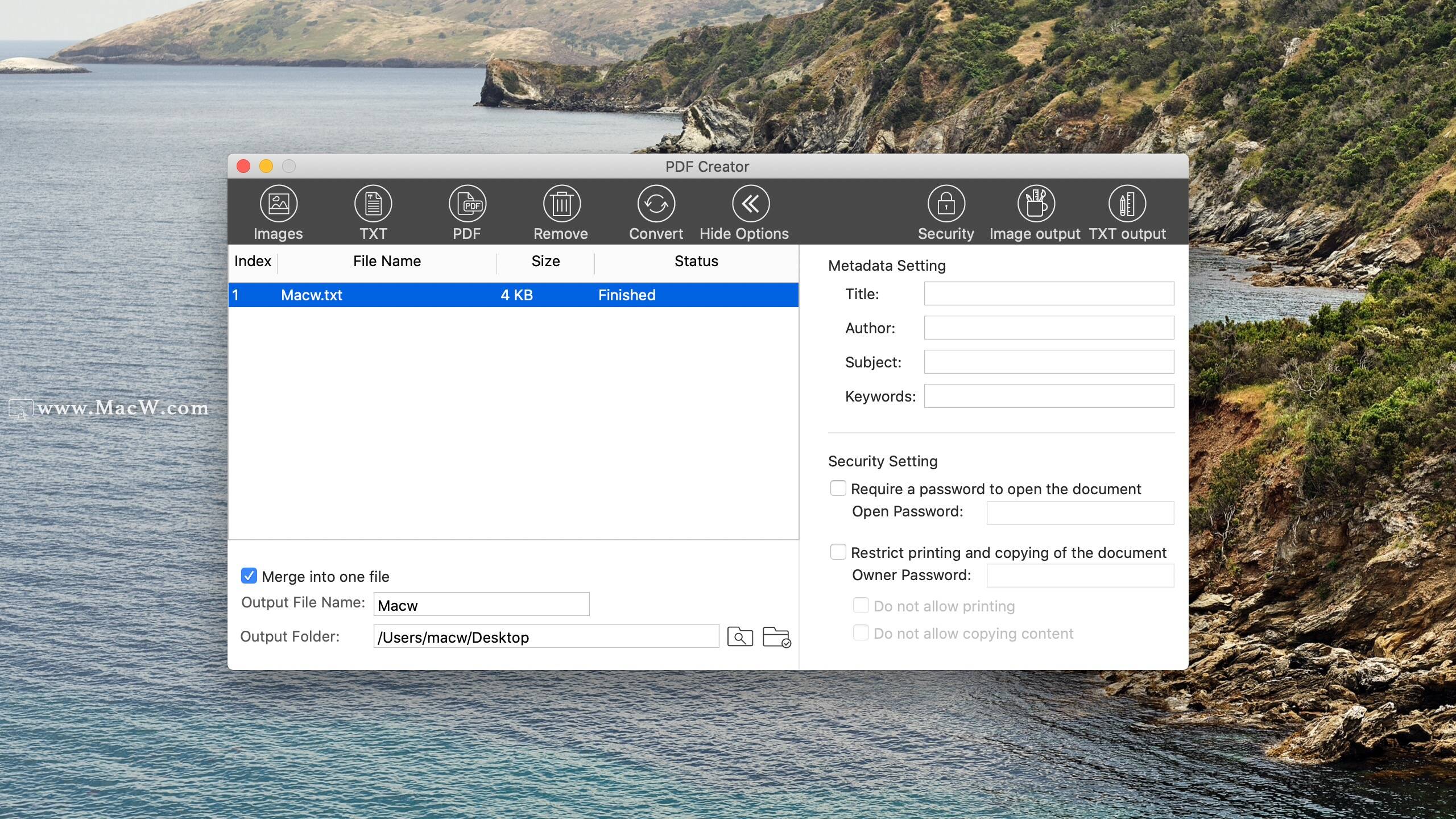Select the Macw.txt file row
Image resolution: width=1456 pixels, height=819 pixels.
[x=514, y=295]
